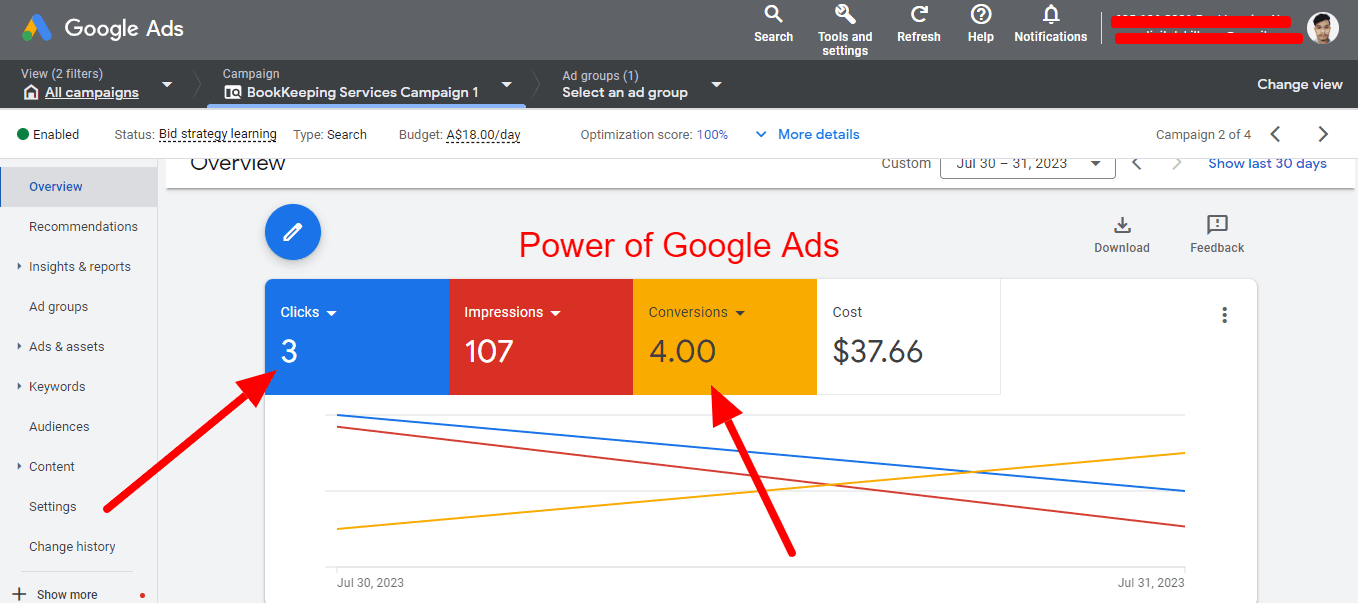
Task: Open the scorecard three-dot menu
Action: click(1224, 315)
